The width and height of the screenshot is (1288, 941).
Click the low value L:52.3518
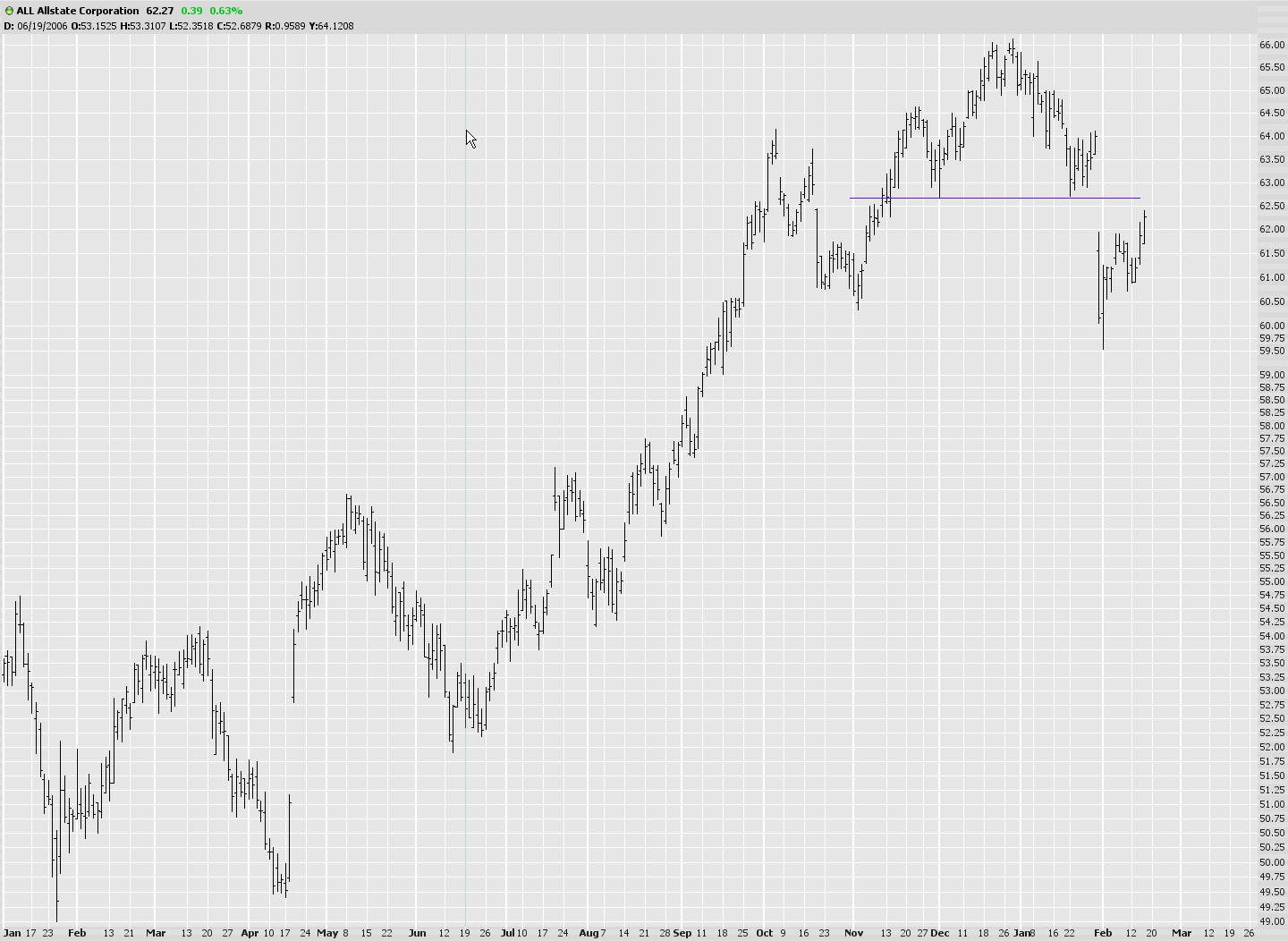(x=191, y=26)
